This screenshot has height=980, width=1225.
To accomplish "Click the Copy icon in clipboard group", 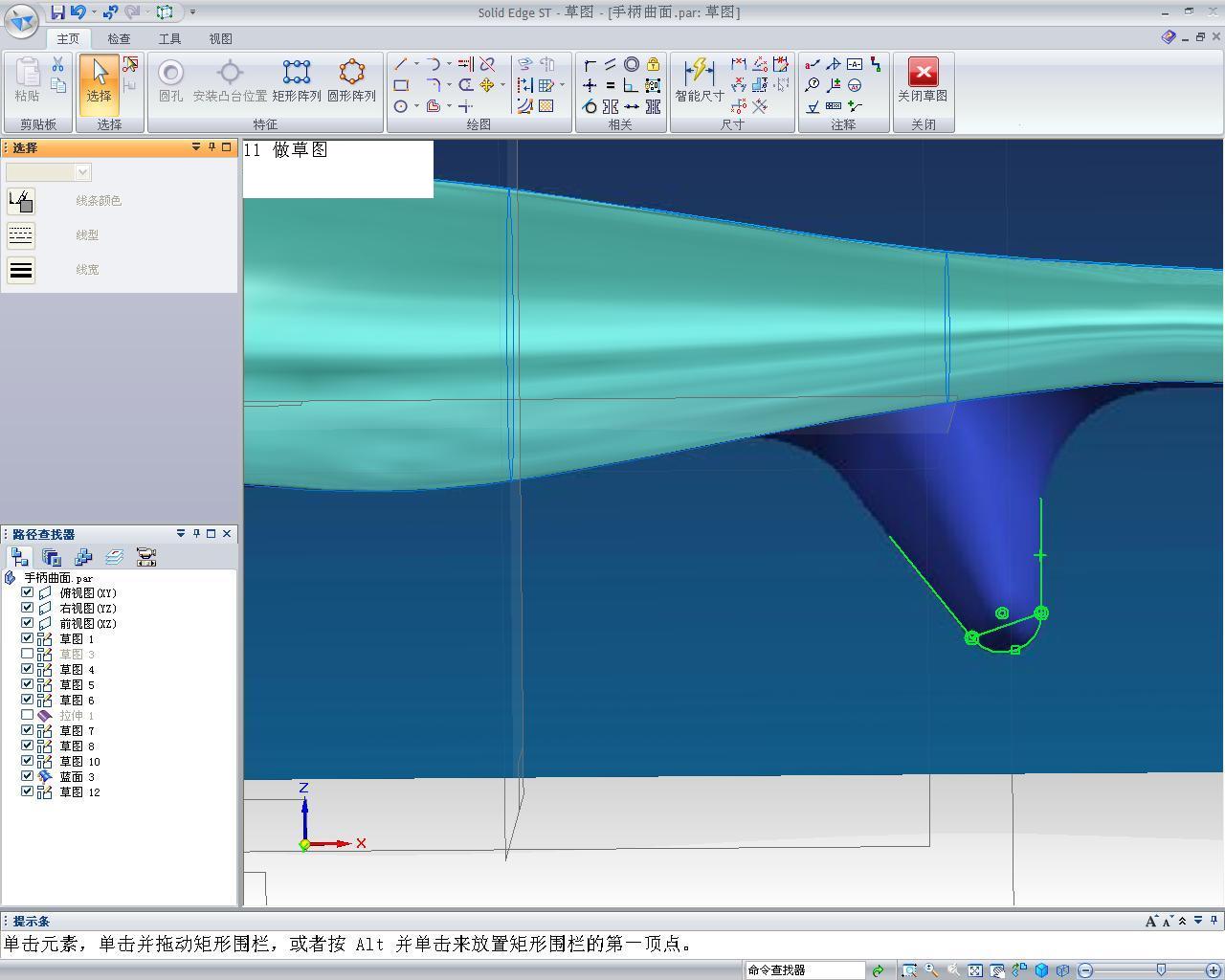I will tap(58, 85).
